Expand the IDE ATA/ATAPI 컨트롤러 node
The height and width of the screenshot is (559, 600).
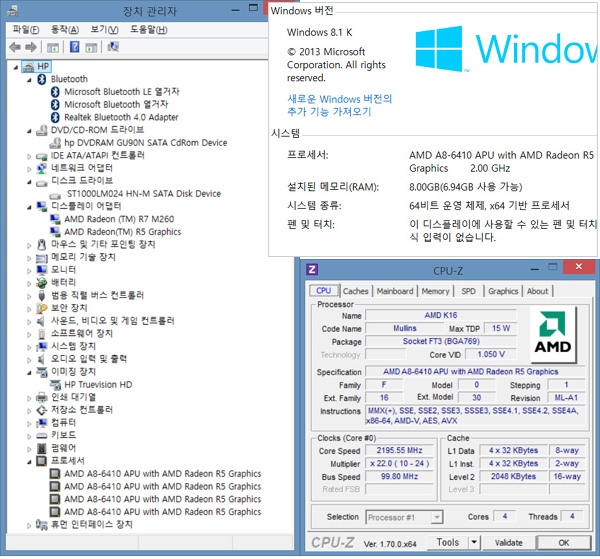coord(29,156)
